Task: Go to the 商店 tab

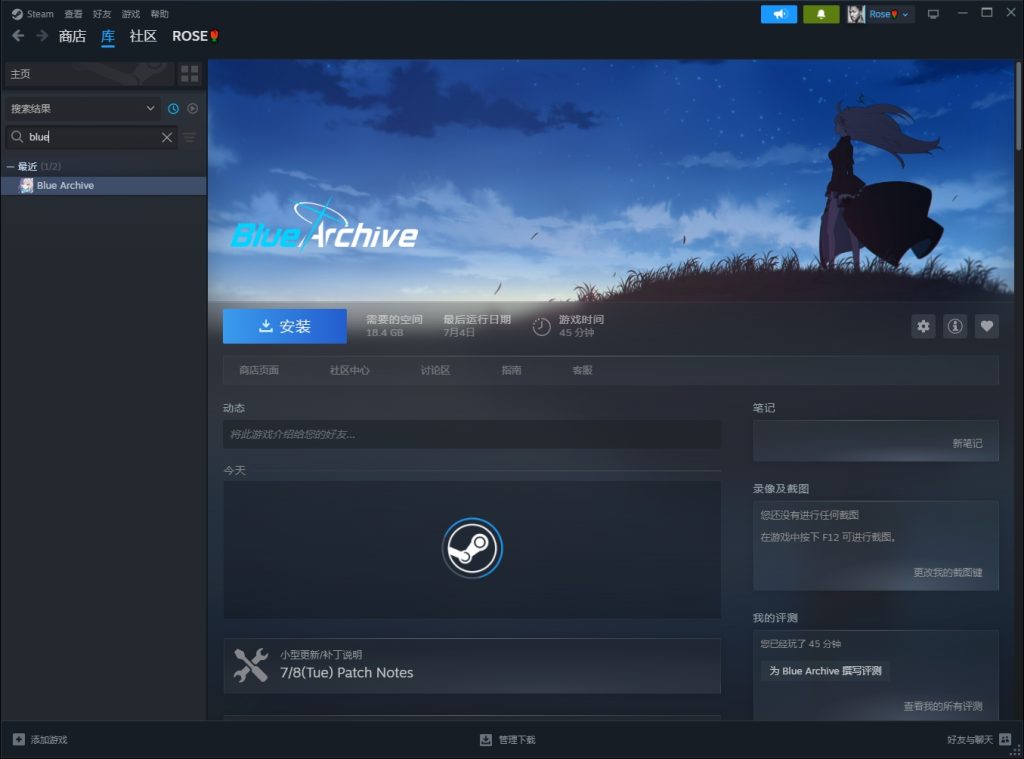Action: coord(72,36)
